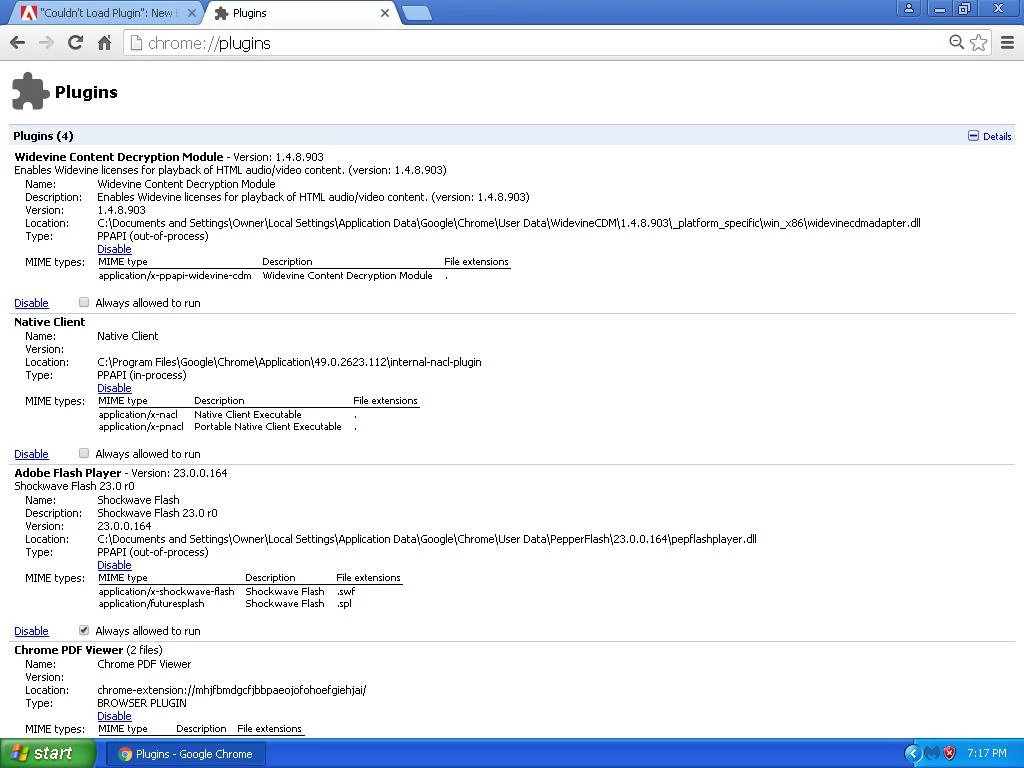Click the chrome://plugins address bar
Image resolution: width=1024 pixels, height=768 pixels.
pos(536,43)
